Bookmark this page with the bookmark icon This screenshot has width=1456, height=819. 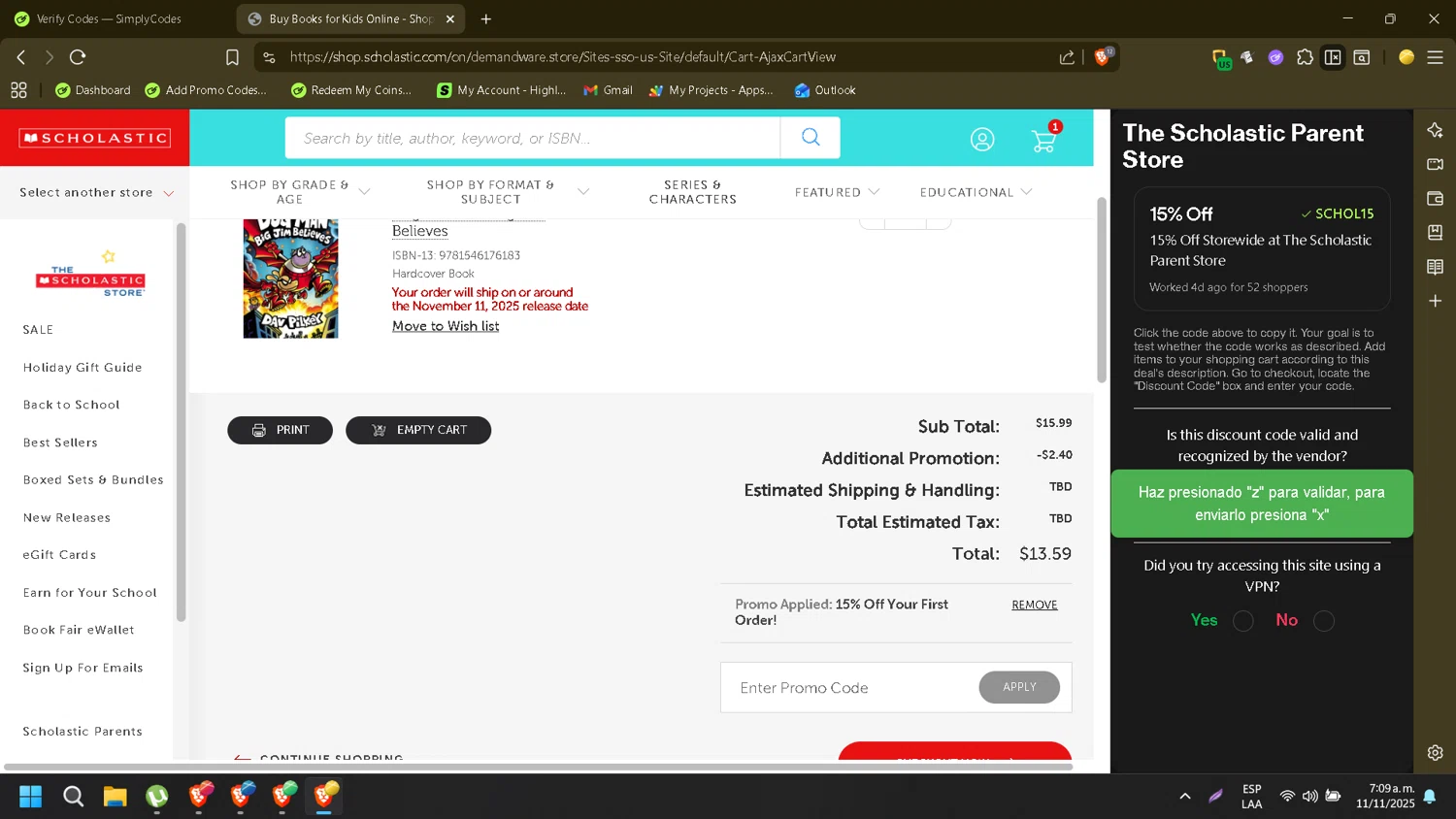(232, 57)
